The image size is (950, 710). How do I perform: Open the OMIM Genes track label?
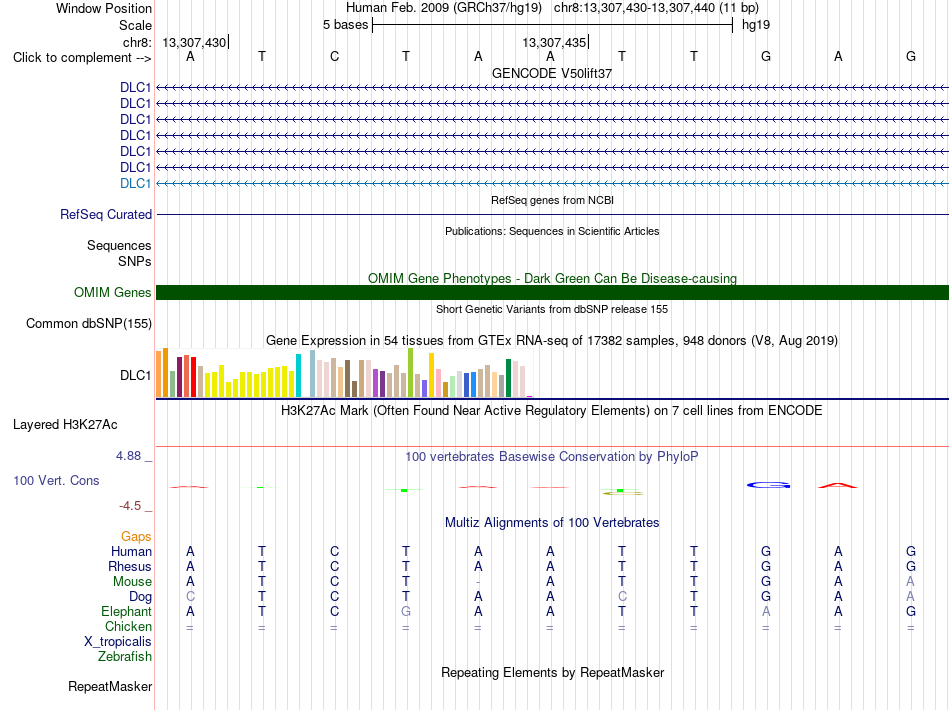click(113, 293)
